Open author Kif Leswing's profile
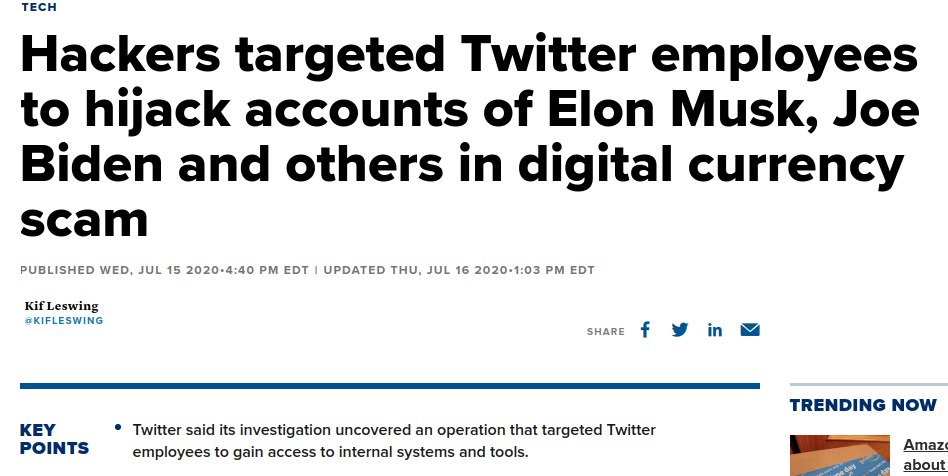 [x=61, y=306]
